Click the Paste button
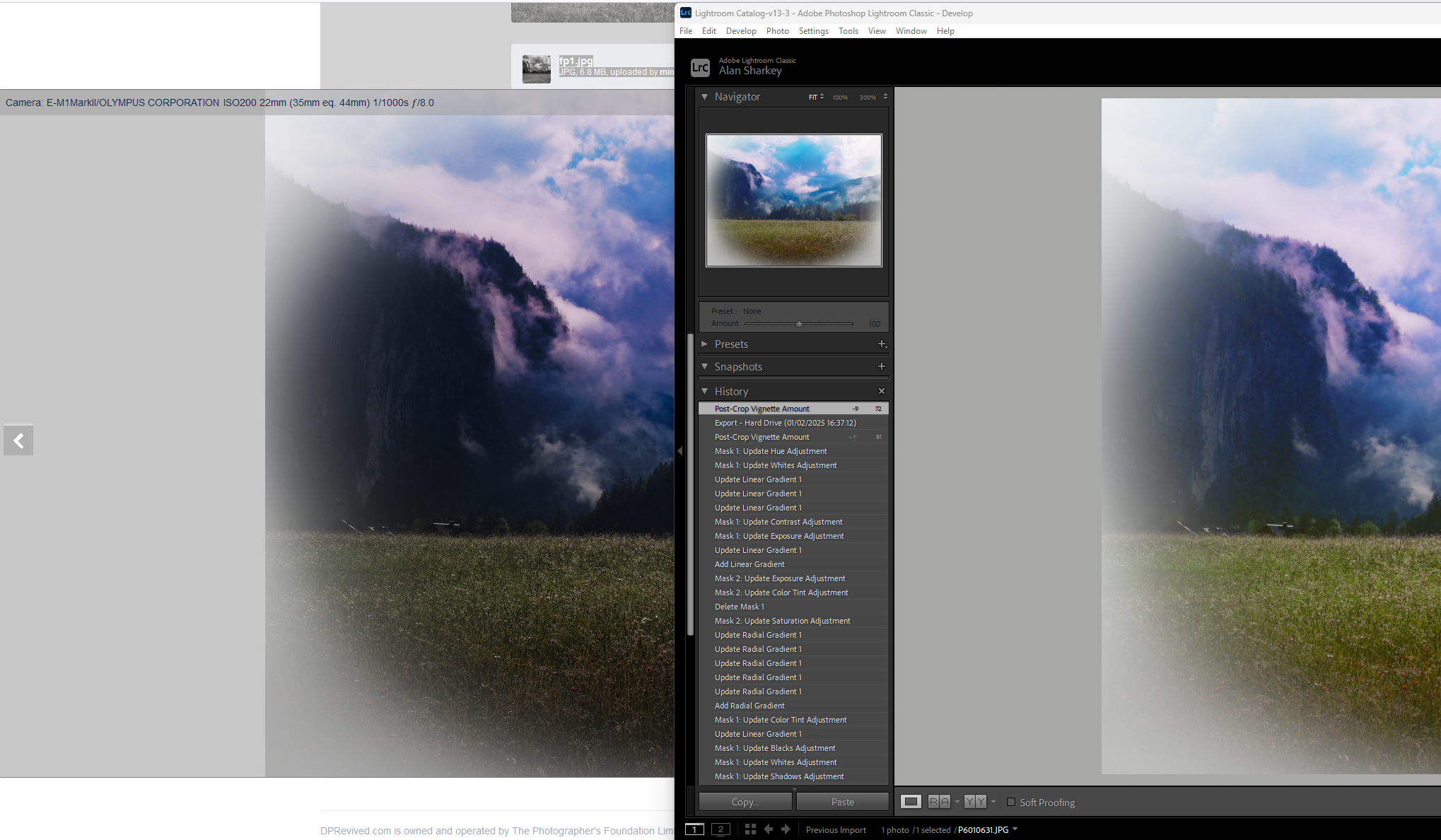The height and width of the screenshot is (840, 1441). (x=842, y=802)
